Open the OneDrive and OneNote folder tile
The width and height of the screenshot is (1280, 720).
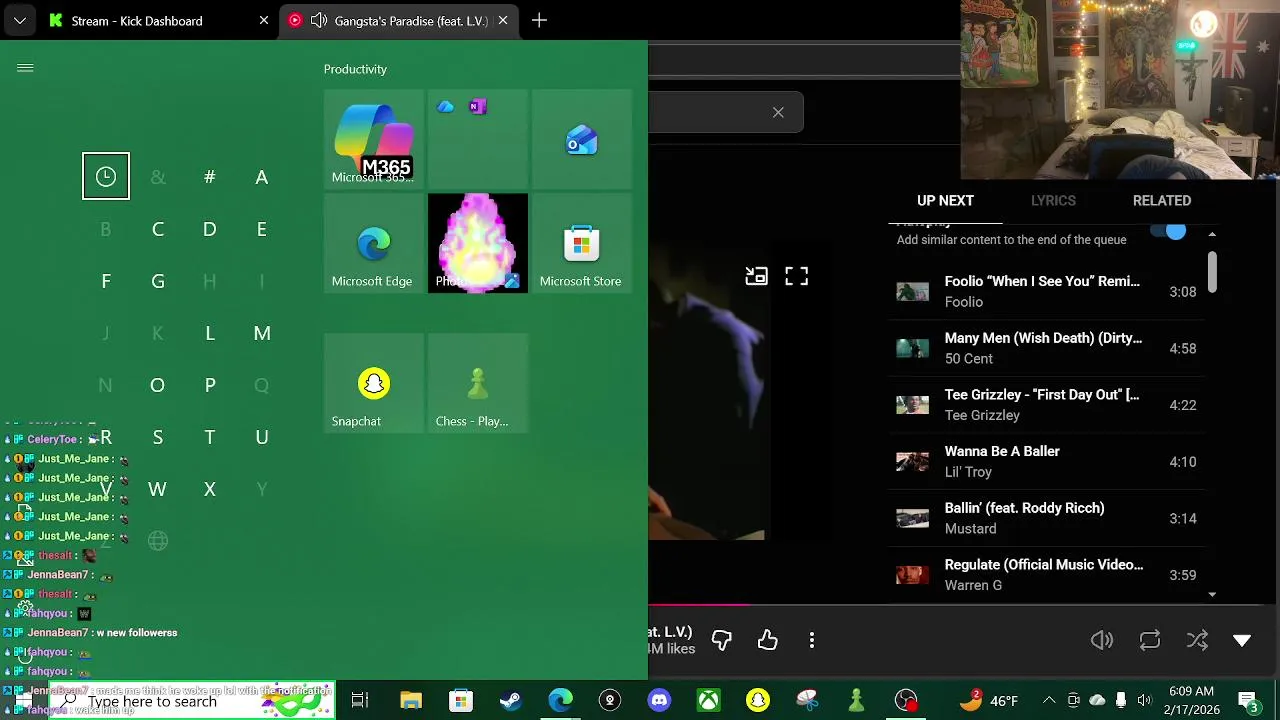(477, 138)
